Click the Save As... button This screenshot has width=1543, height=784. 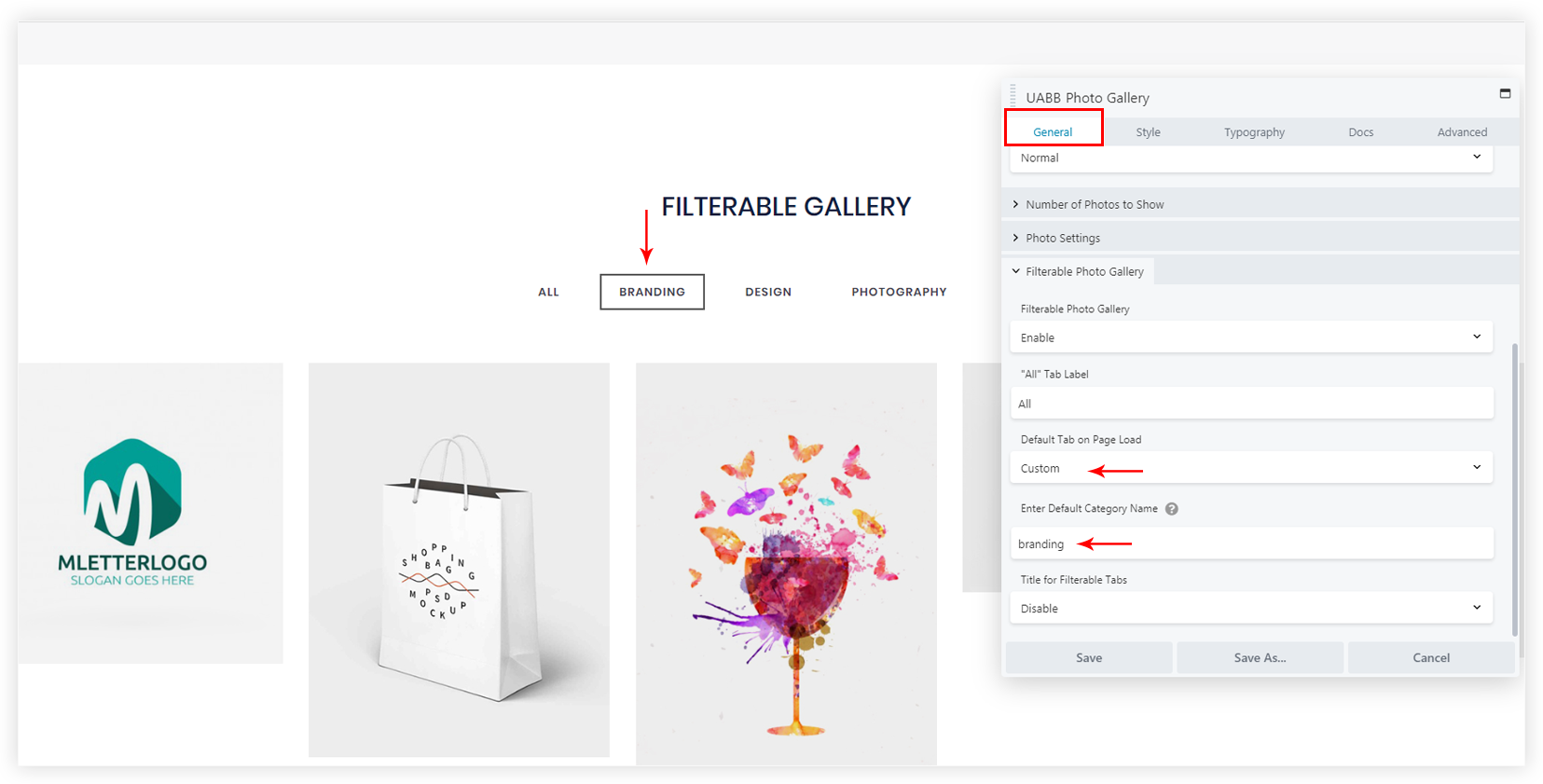point(1260,658)
